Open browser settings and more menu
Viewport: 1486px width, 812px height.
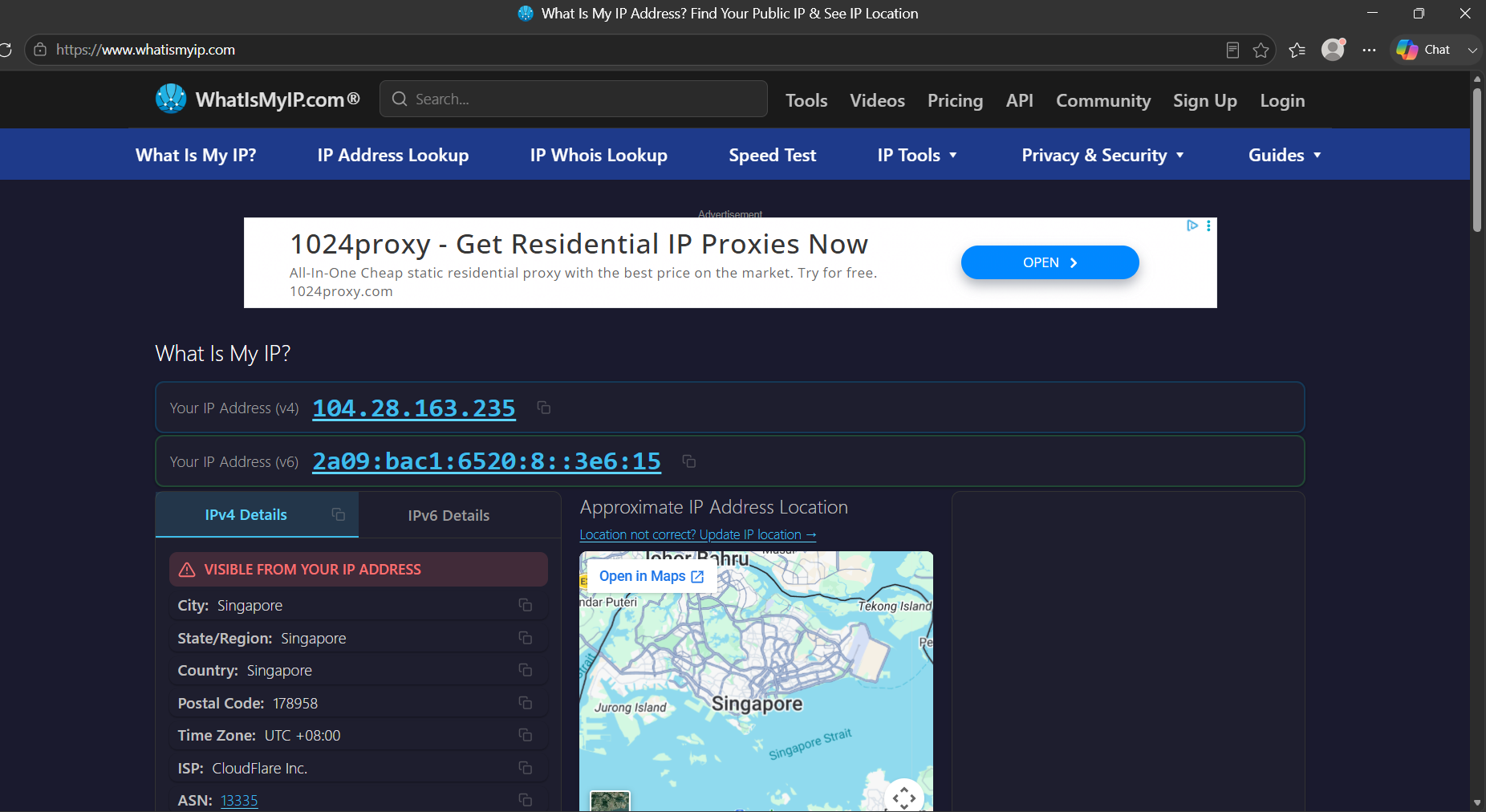1369,50
